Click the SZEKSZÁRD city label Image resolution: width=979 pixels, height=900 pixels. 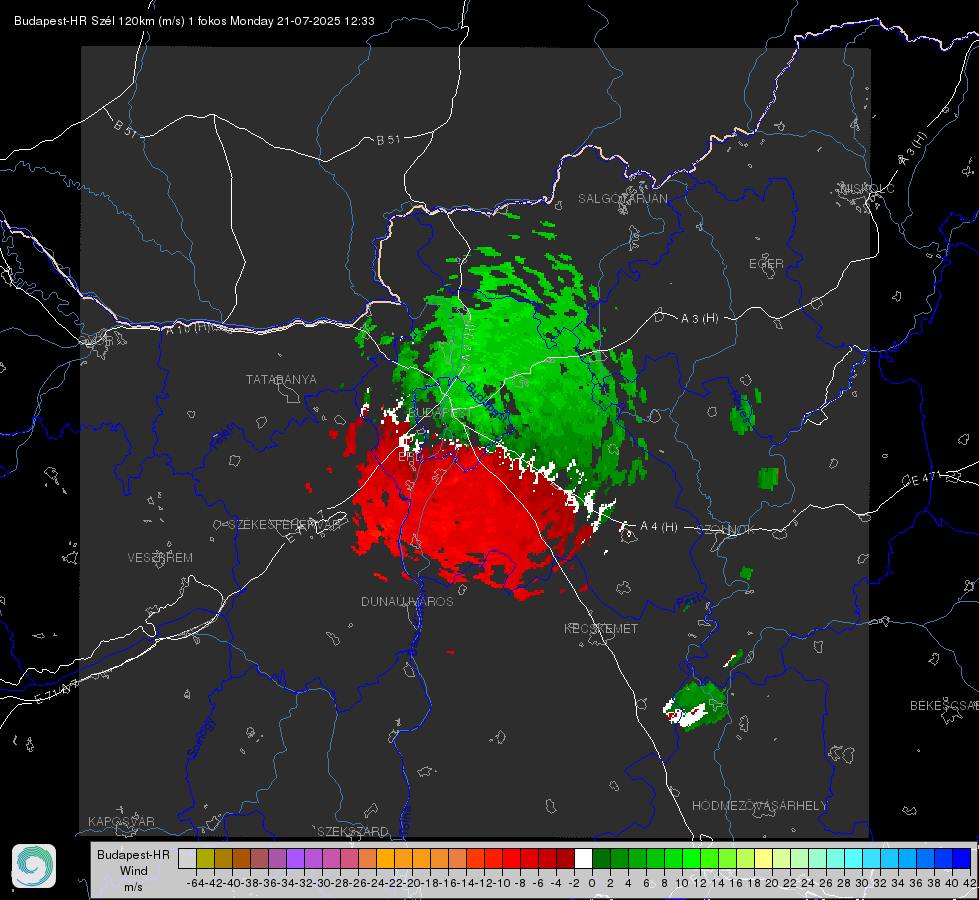tap(353, 831)
